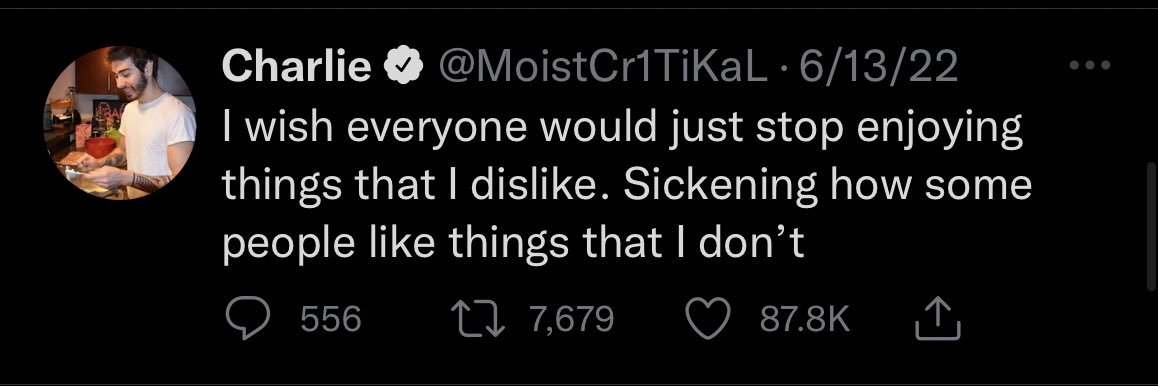
Task: Click the display name Charlie
Action: pos(296,67)
